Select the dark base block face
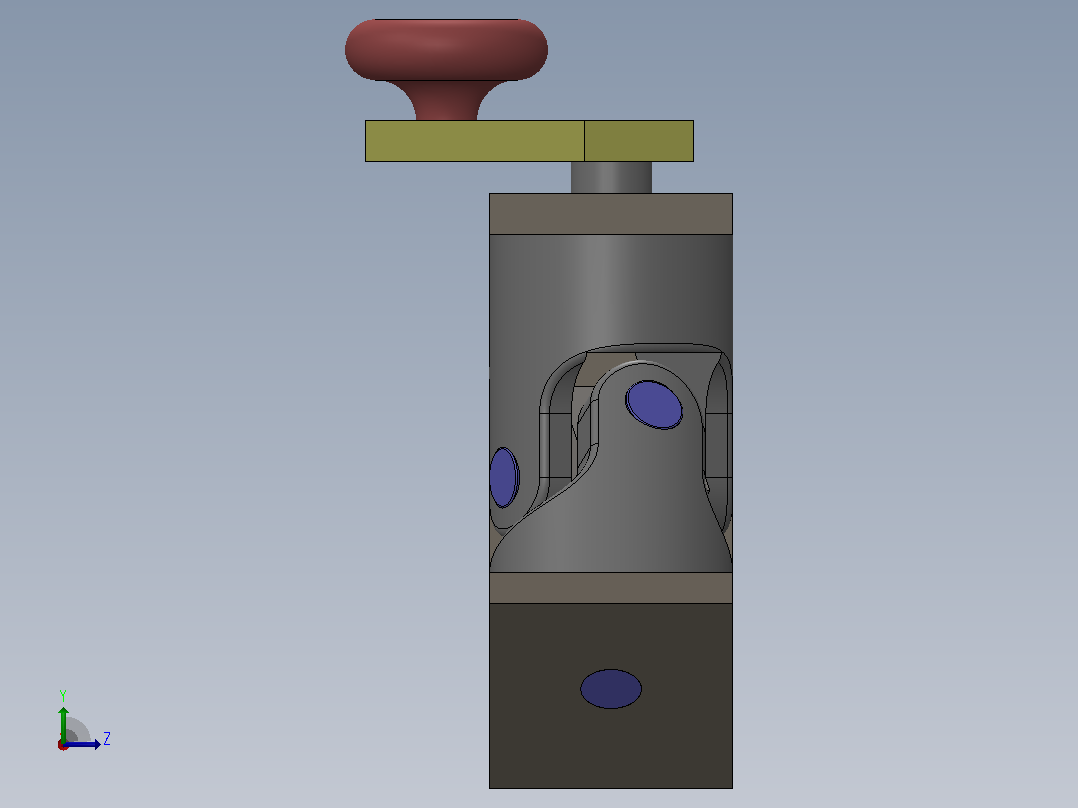Viewport: 1078px width, 808px height. 610,750
